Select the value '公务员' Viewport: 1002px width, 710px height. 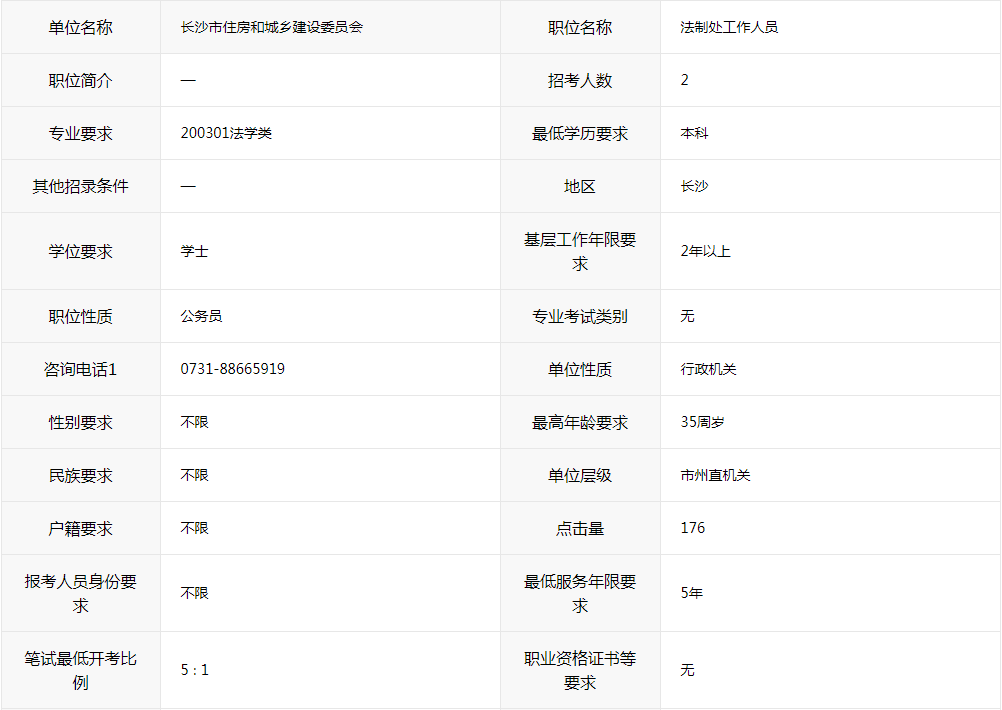point(201,316)
